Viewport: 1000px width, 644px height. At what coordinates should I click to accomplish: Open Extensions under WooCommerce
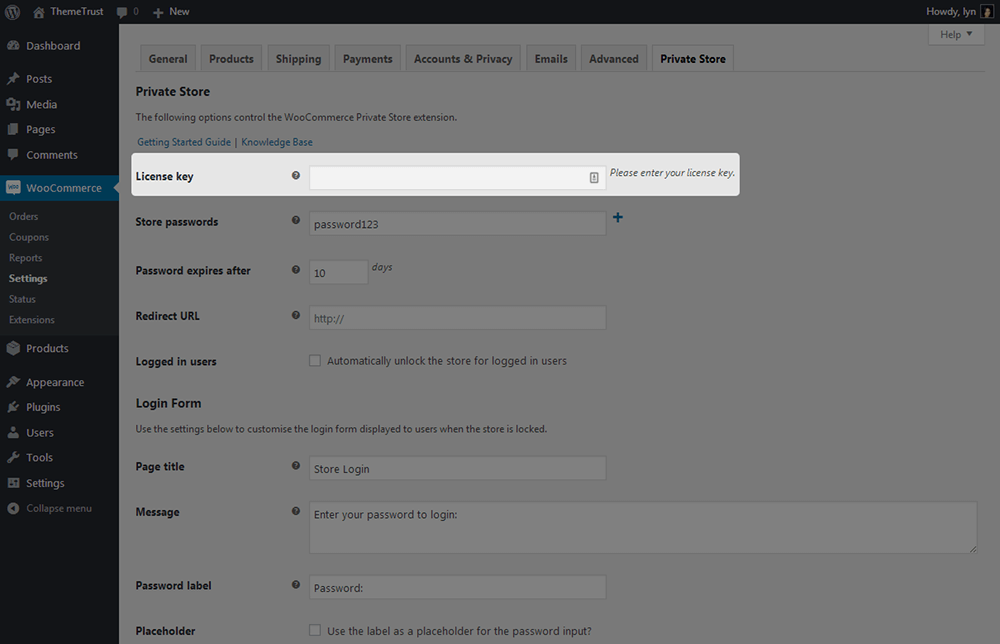pos(32,319)
